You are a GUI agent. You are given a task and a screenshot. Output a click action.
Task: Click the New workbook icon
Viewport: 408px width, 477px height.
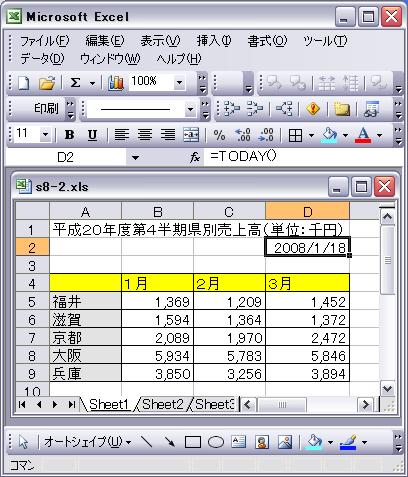pyautogui.click(x=23, y=83)
